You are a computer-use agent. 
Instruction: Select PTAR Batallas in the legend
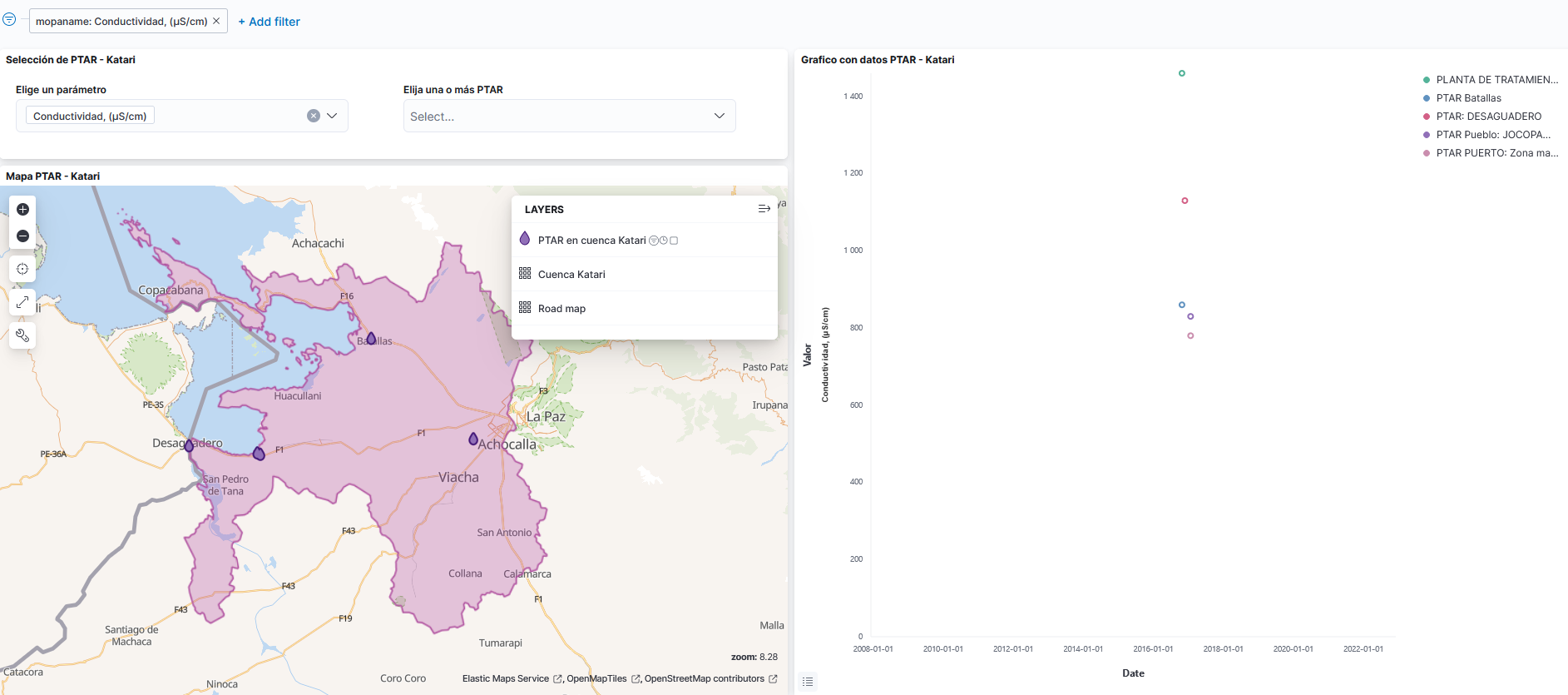click(1468, 98)
